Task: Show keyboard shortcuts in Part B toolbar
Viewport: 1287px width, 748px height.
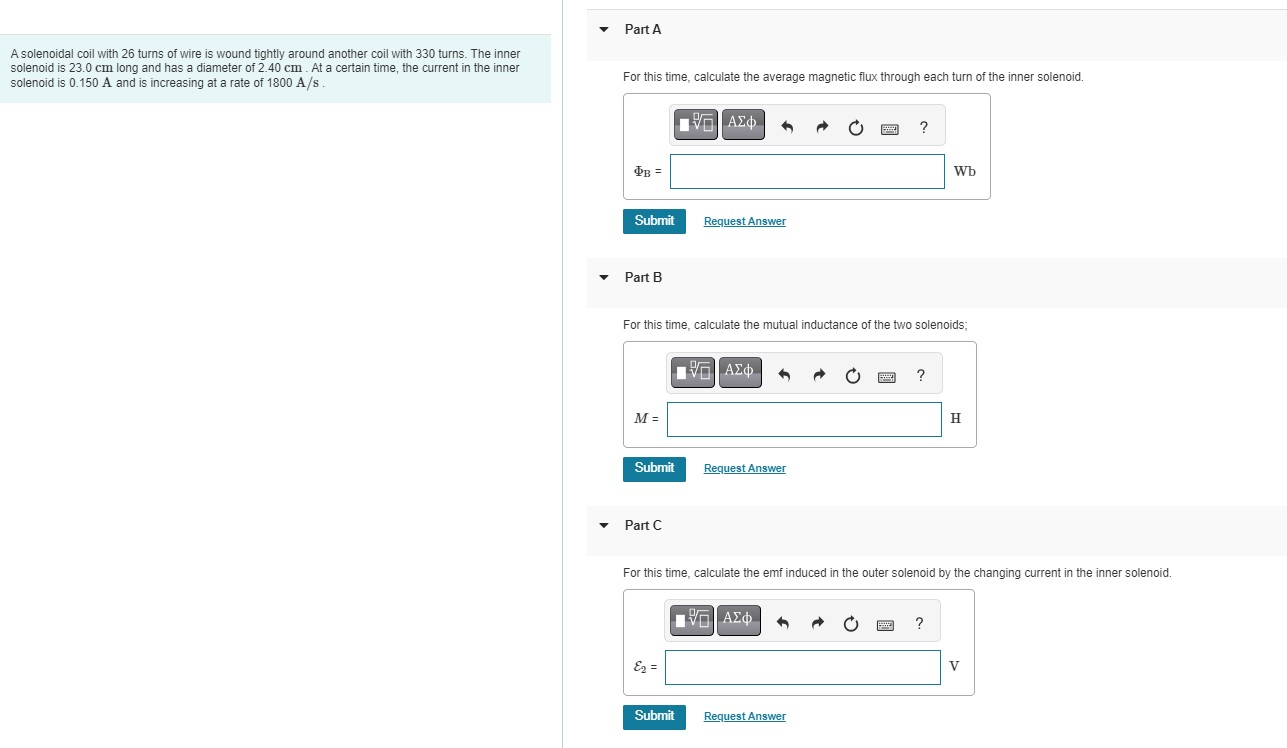Action: pos(886,376)
